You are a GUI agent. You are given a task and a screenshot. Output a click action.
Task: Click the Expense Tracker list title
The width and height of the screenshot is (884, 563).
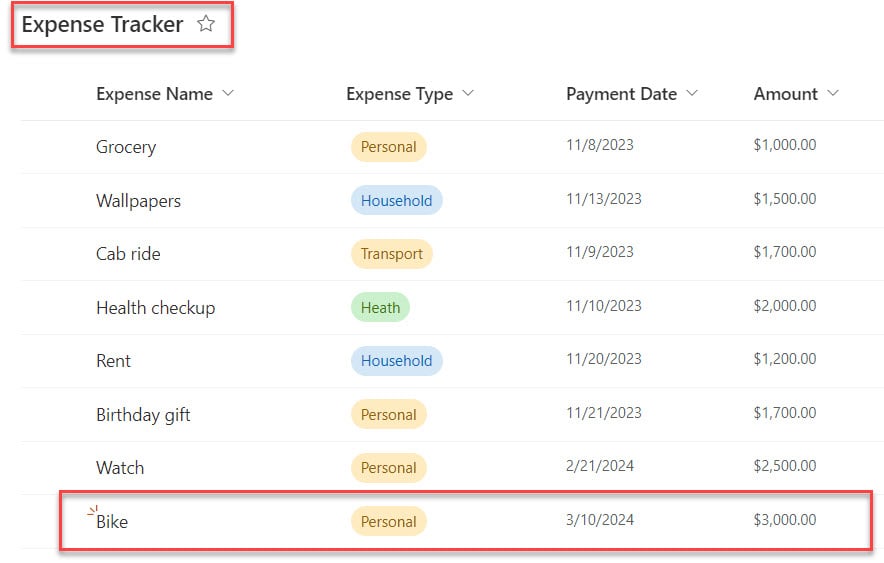point(103,25)
